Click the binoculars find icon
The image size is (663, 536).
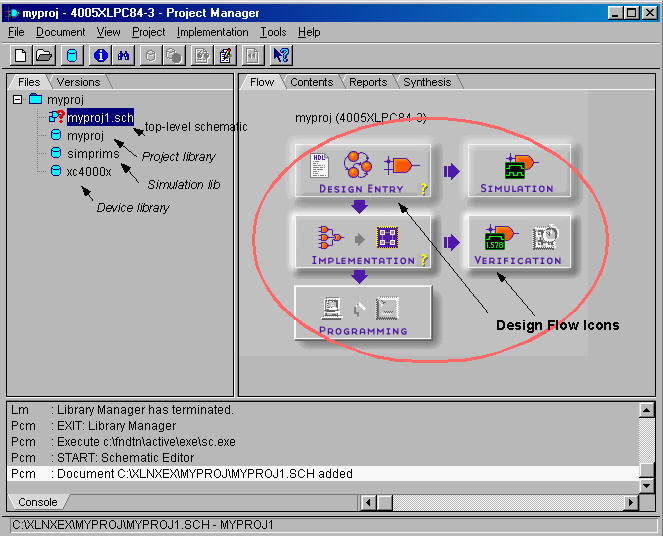click(x=124, y=55)
